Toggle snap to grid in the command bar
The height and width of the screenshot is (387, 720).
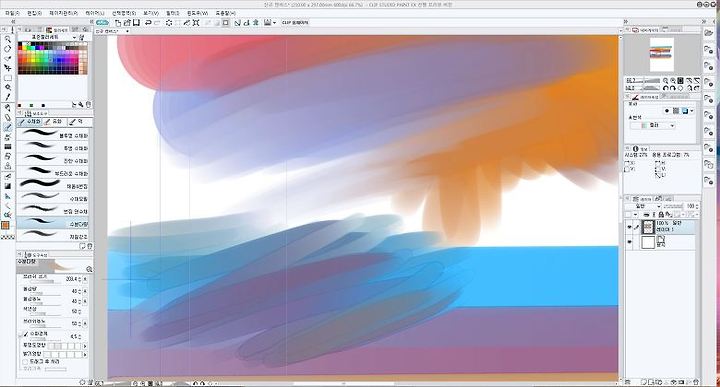click(x=255, y=22)
